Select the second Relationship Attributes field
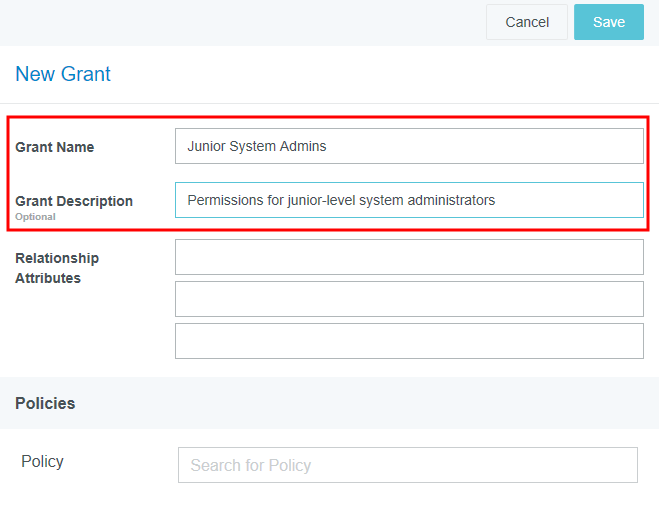659x517 pixels. click(x=409, y=299)
